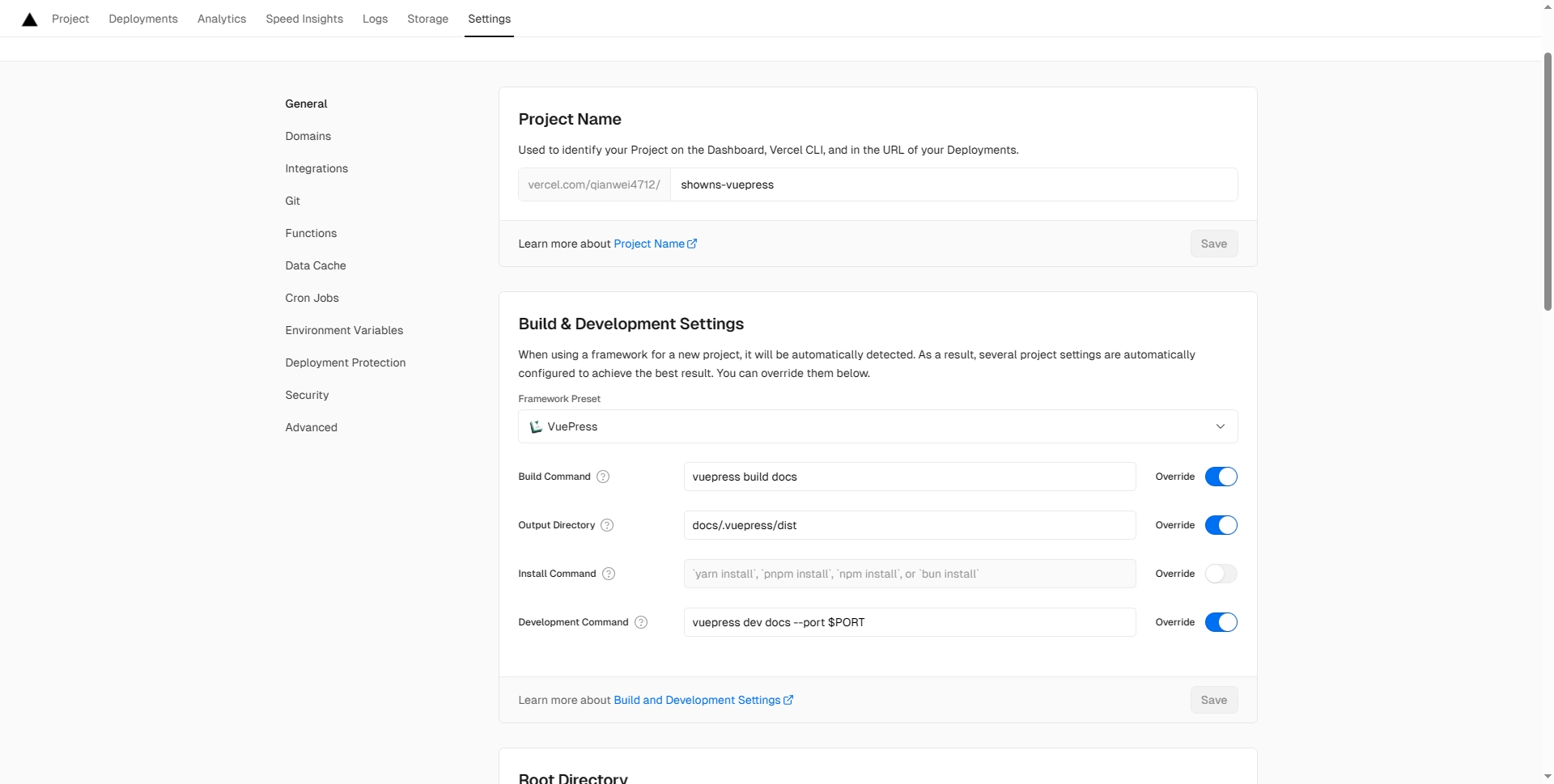Open Output Directory help tooltip icon
Screen dimensions: 1554x784
[607, 525]
